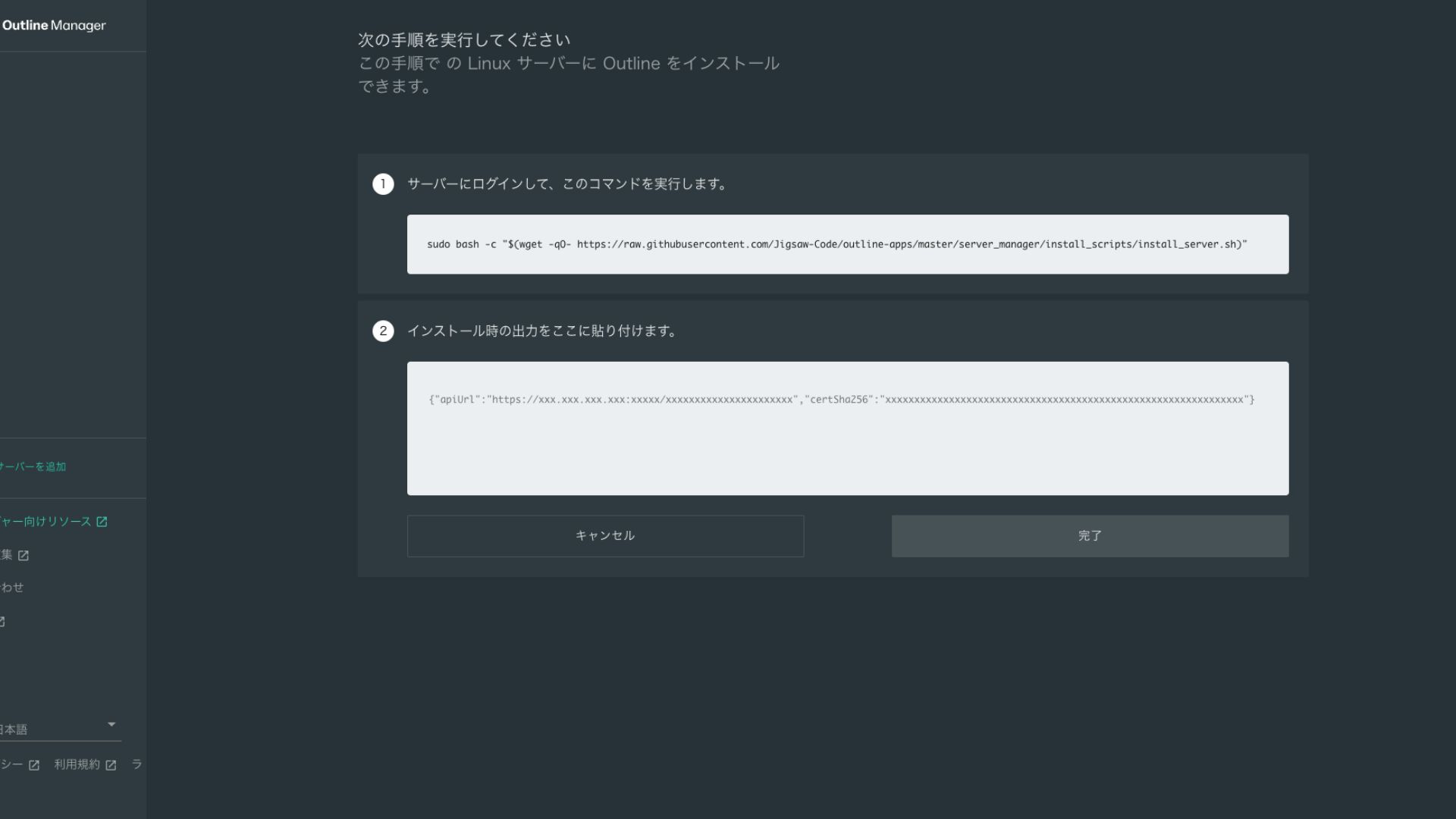Click the description mentioning Linux サーバー
This screenshot has height=819, width=1456.
coord(569,74)
